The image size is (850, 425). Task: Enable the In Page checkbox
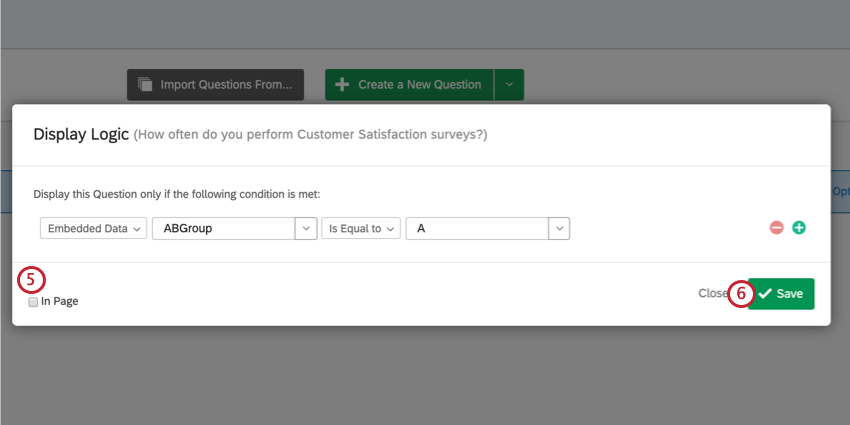pos(34,302)
